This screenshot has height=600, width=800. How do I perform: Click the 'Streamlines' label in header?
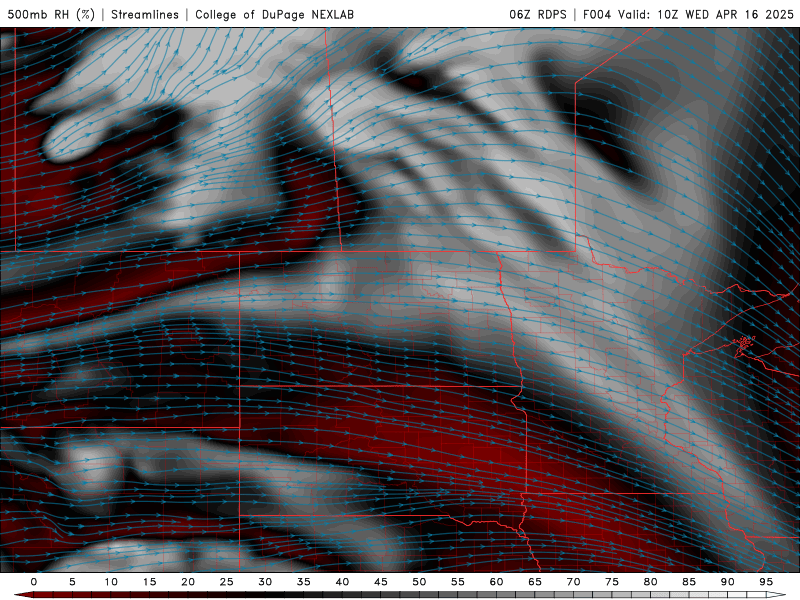[145, 14]
